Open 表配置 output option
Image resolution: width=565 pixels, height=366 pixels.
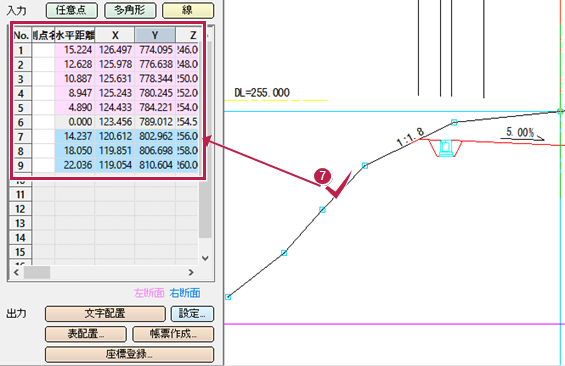click(86, 334)
